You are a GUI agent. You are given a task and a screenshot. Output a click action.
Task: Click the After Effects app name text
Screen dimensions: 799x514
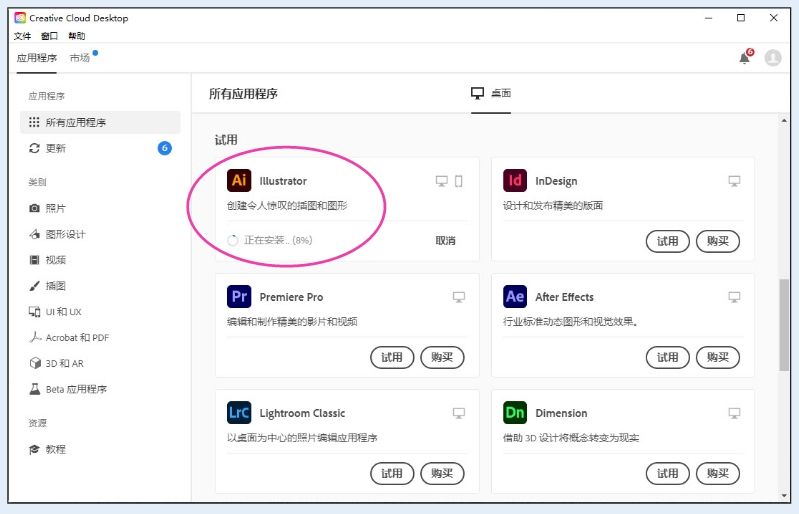point(564,297)
